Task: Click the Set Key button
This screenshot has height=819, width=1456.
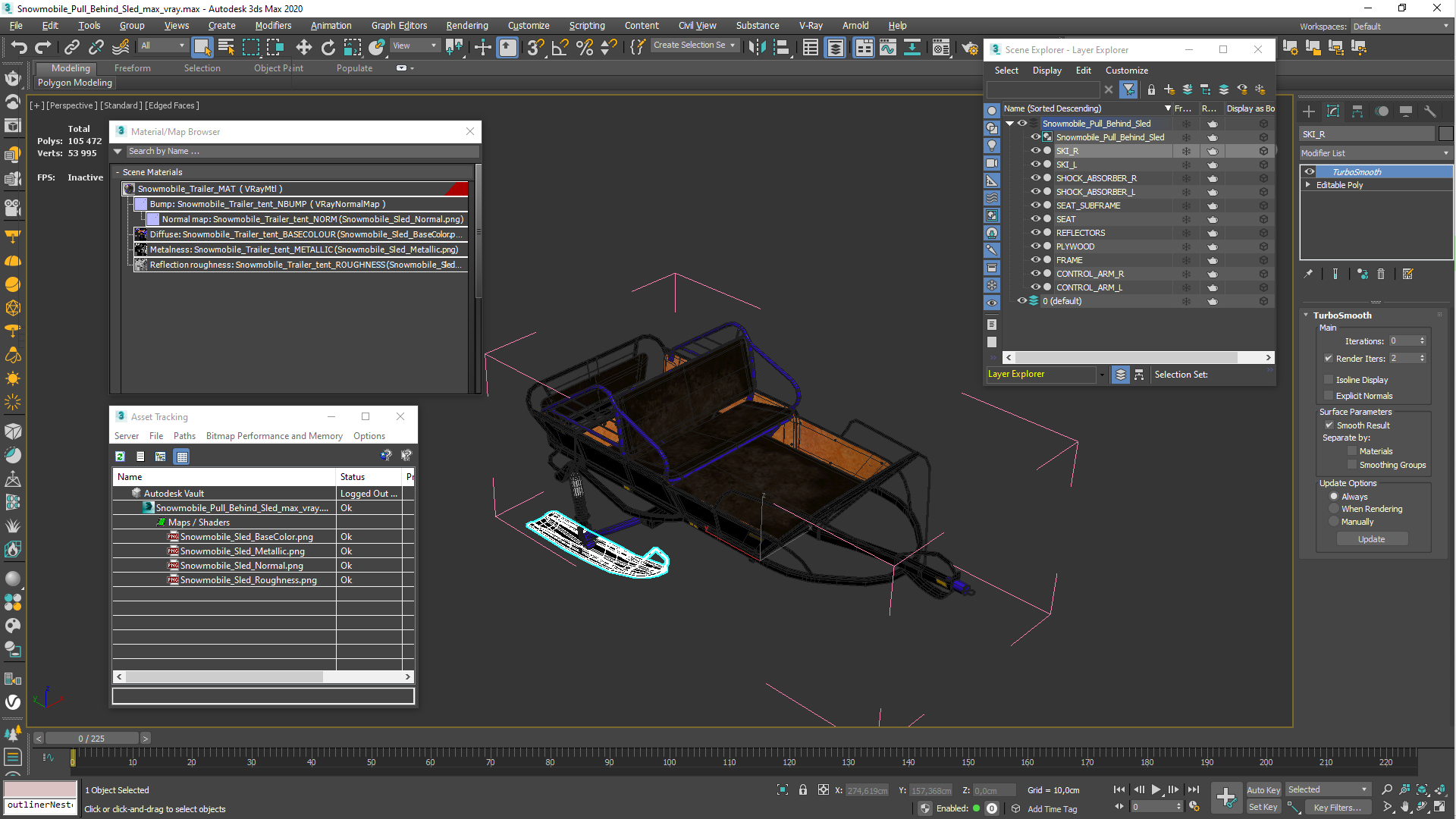Action: click(1263, 808)
